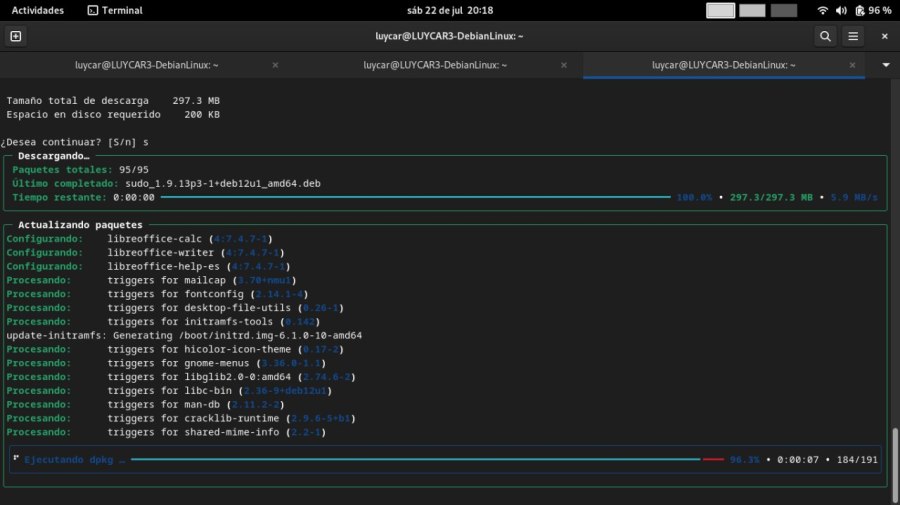Switch to the first terminal tab
900x505 pixels.
(146, 65)
